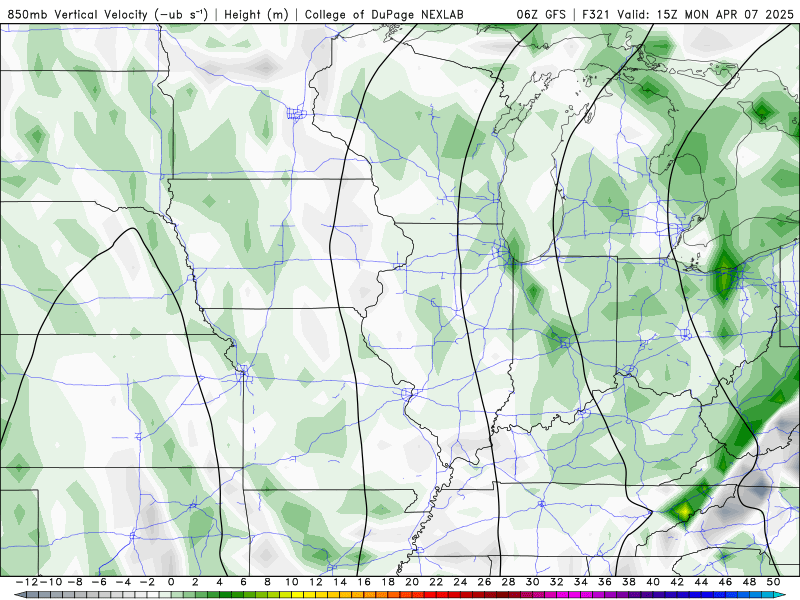
Task: Click the 'Valid: 15Z MON APR 07 2025' text
Action: 706,14
